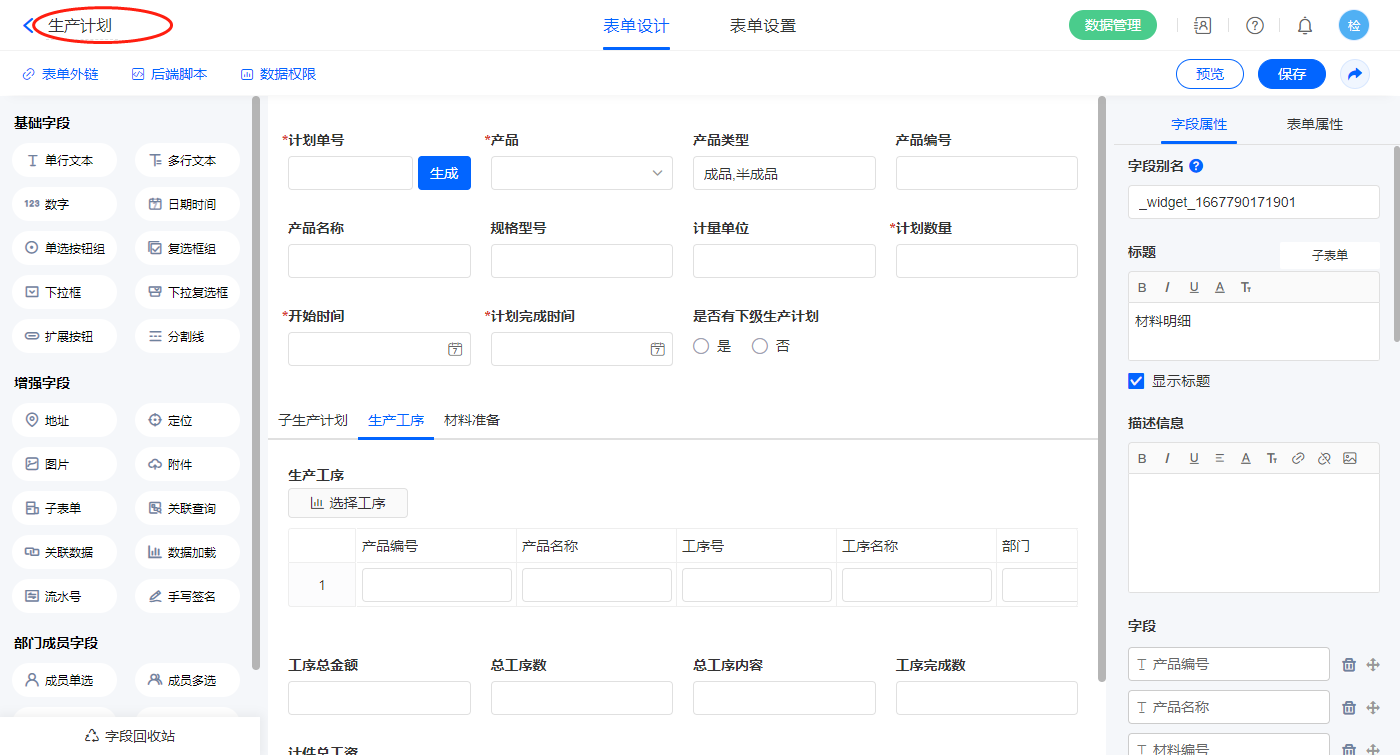
Task: Open the notification bell
Action: point(1304,26)
